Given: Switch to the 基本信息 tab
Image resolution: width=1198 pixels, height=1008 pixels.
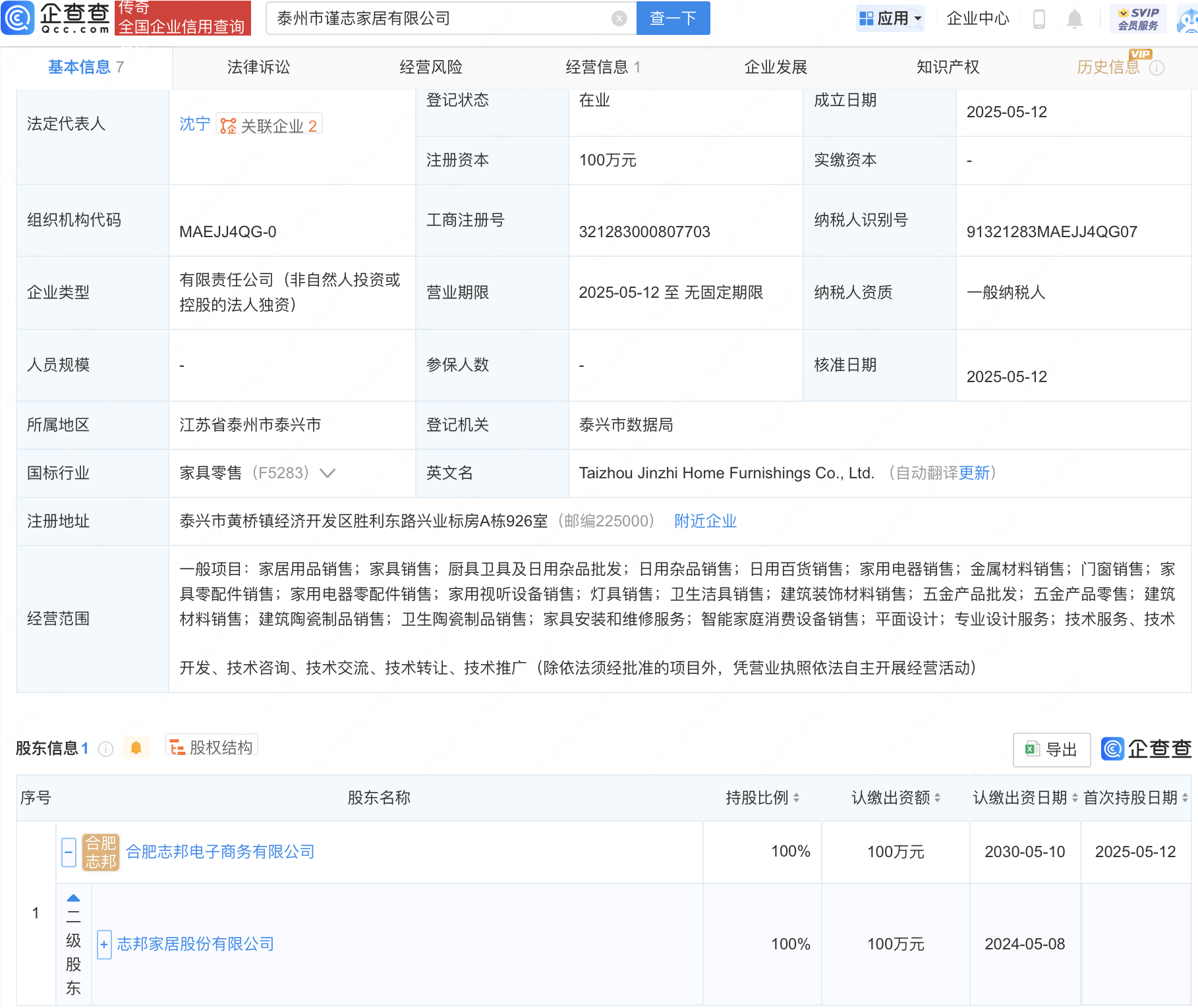Looking at the screenshot, I should tap(86, 67).
